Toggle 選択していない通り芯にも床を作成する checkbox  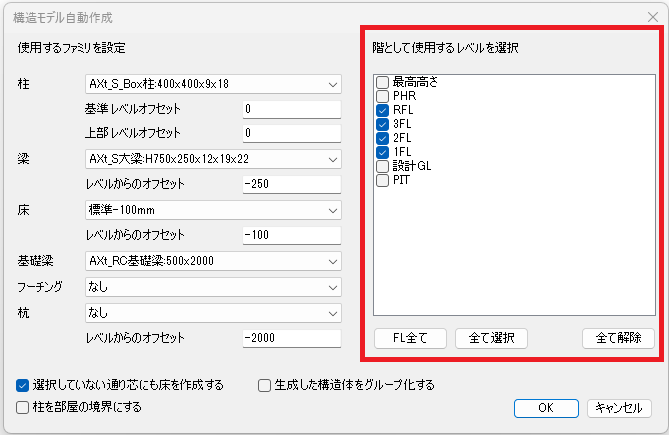pos(22,386)
